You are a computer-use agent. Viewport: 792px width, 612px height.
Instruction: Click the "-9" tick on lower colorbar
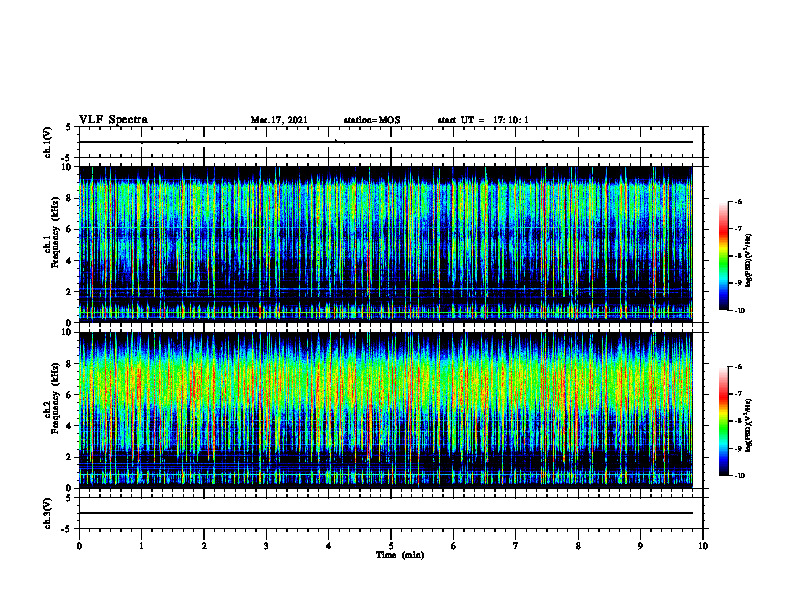point(738,448)
